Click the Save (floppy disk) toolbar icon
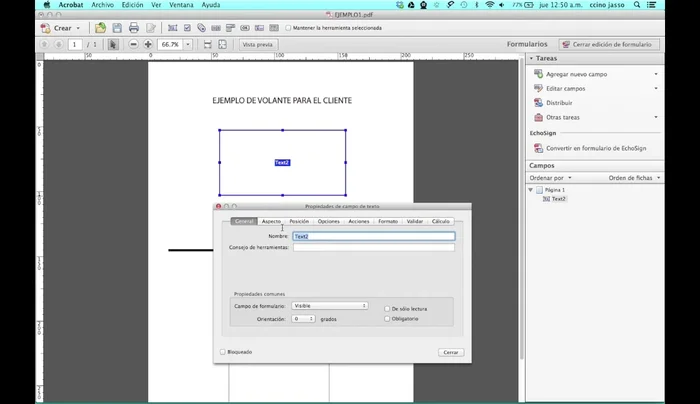Viewport: 700px width, 404px height. (x=116, y=28)
